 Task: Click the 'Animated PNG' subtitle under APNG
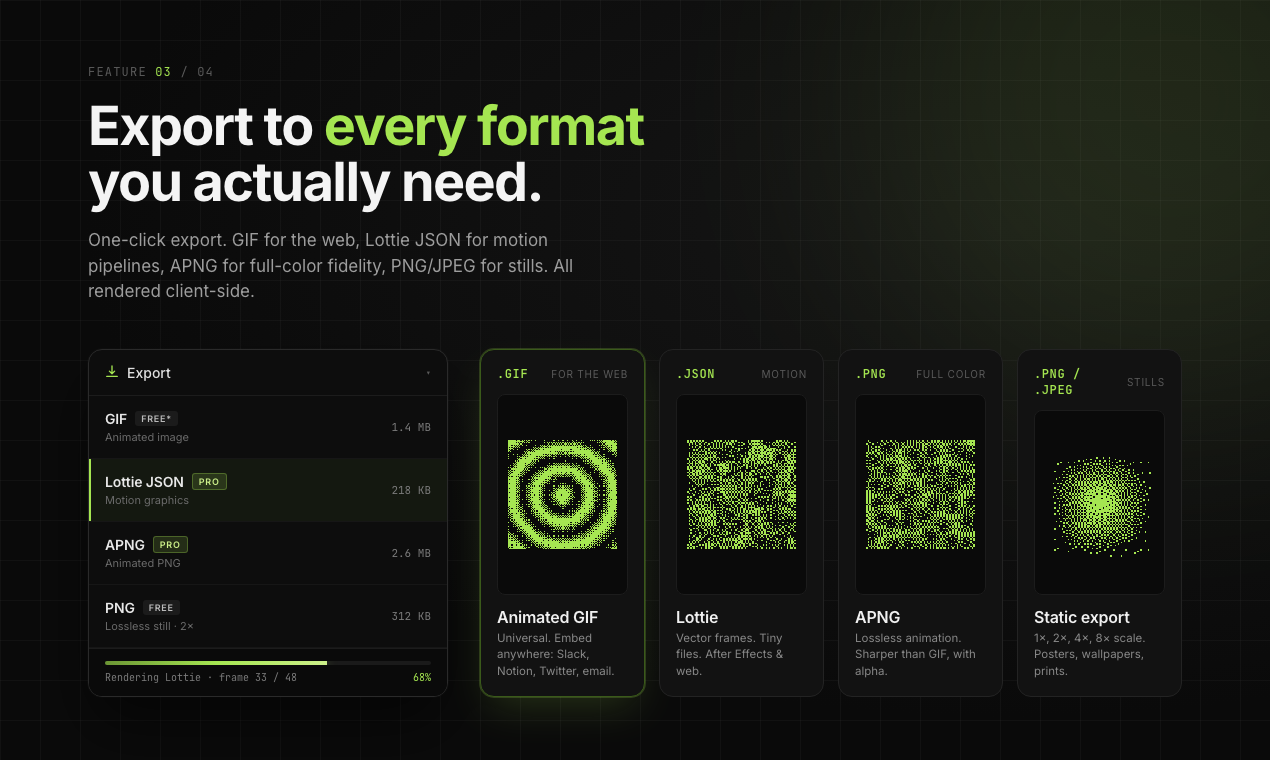[143, 563]
